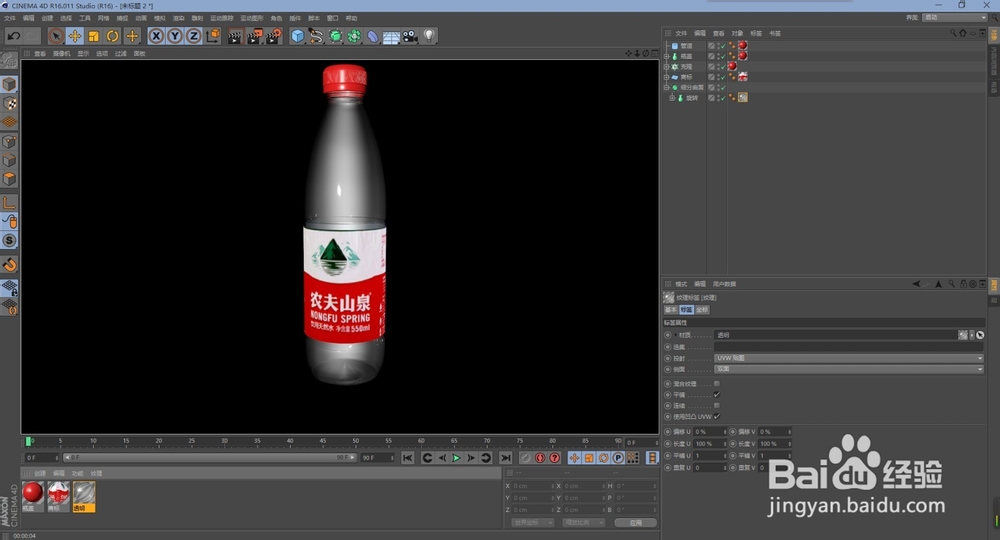
Task: Add light object bulb icon
Action: pos(429,36)
